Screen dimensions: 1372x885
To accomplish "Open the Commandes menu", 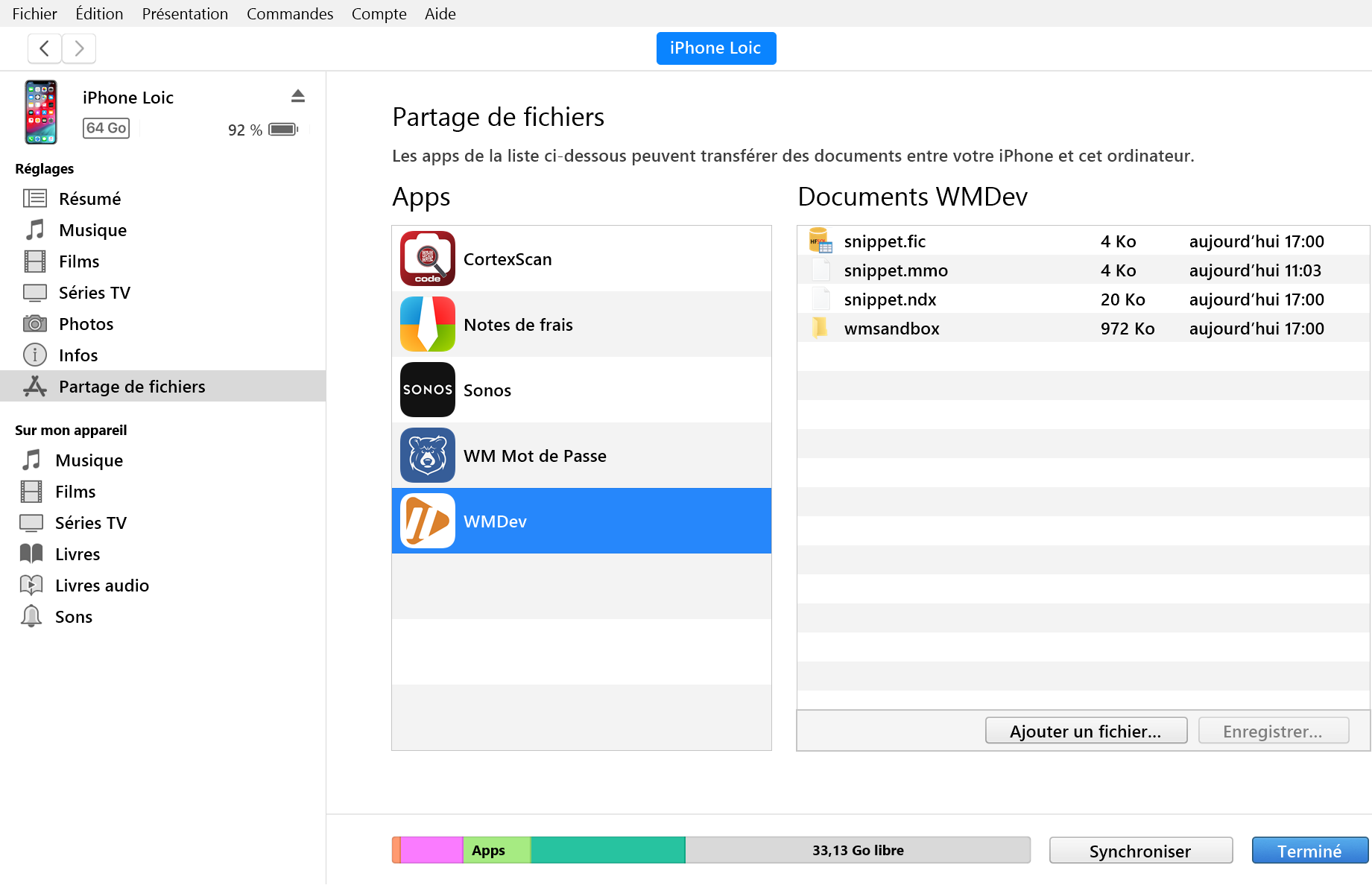I will (290, 13).
